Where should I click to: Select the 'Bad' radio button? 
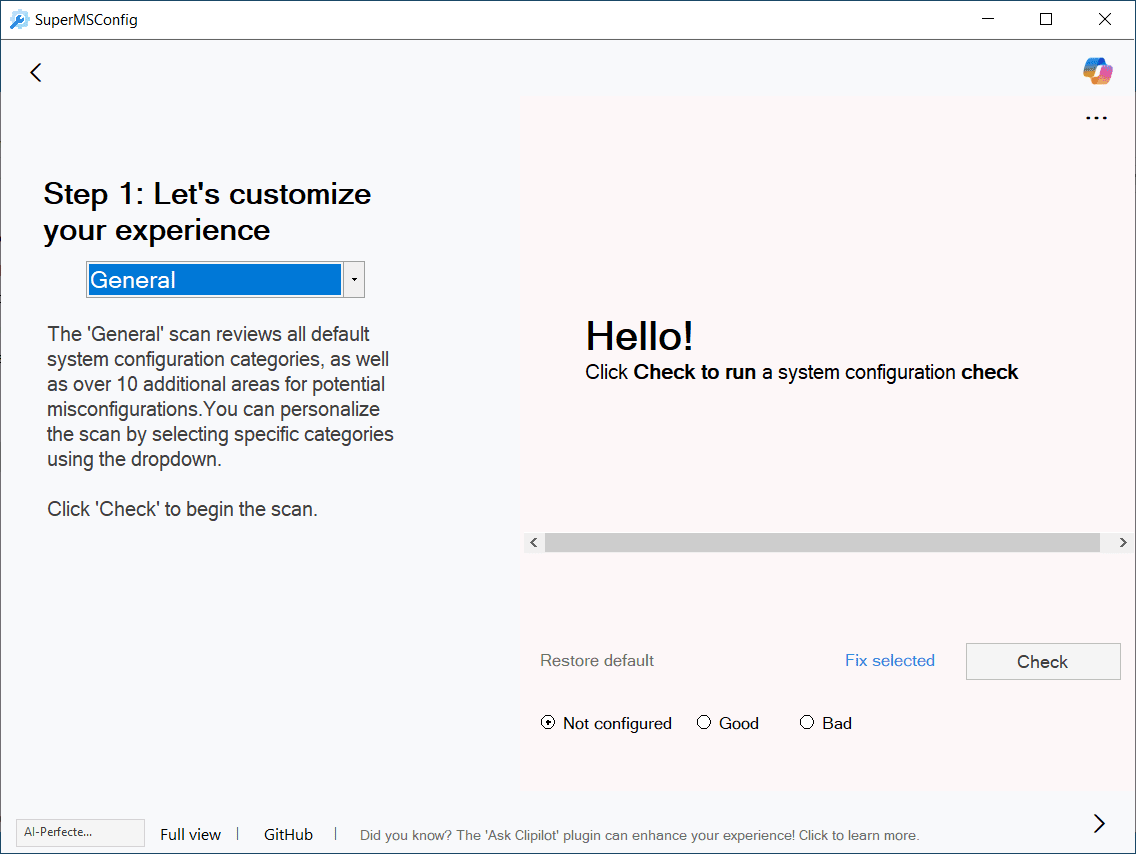tap(807, 723)
